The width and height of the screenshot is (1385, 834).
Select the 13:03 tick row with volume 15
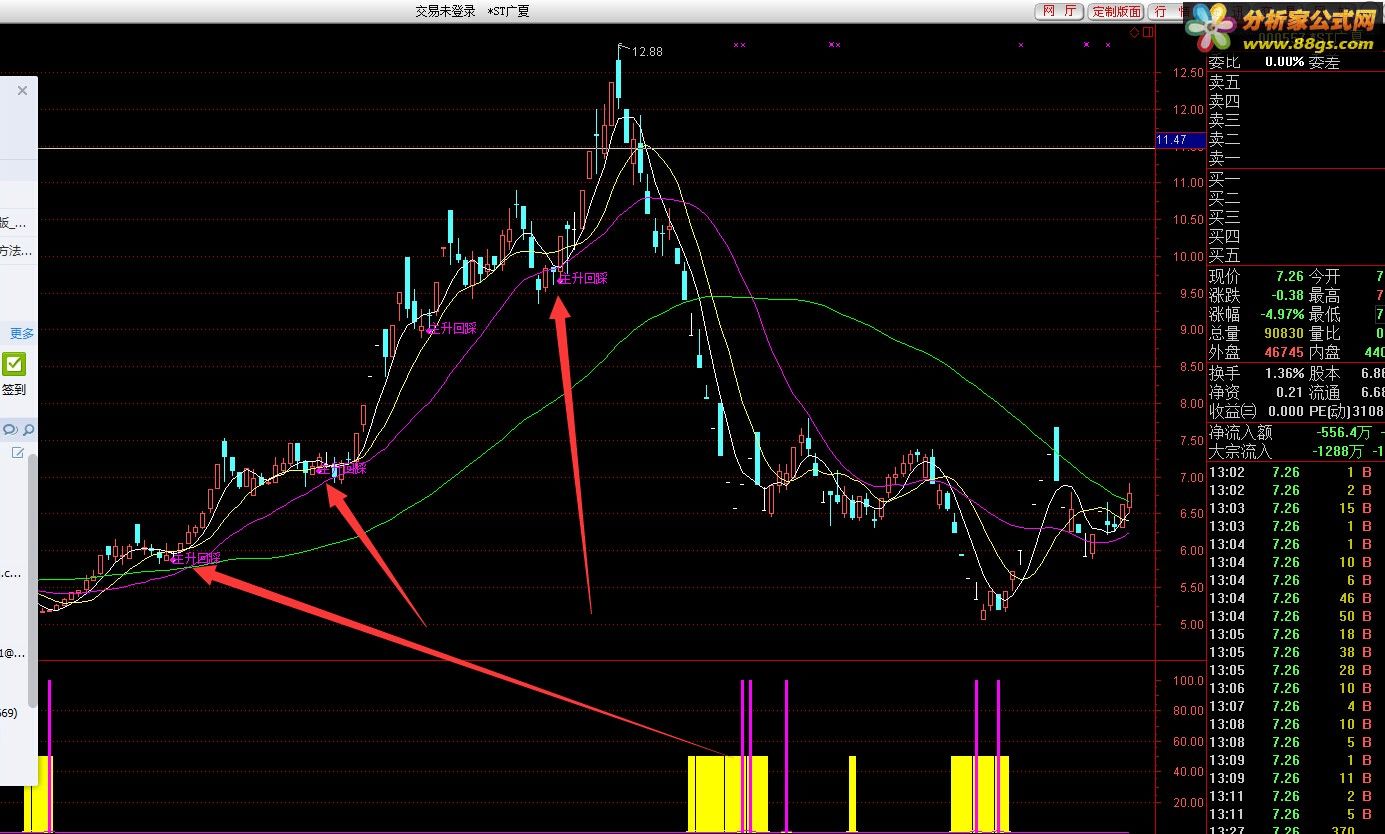click(1296, 508)
